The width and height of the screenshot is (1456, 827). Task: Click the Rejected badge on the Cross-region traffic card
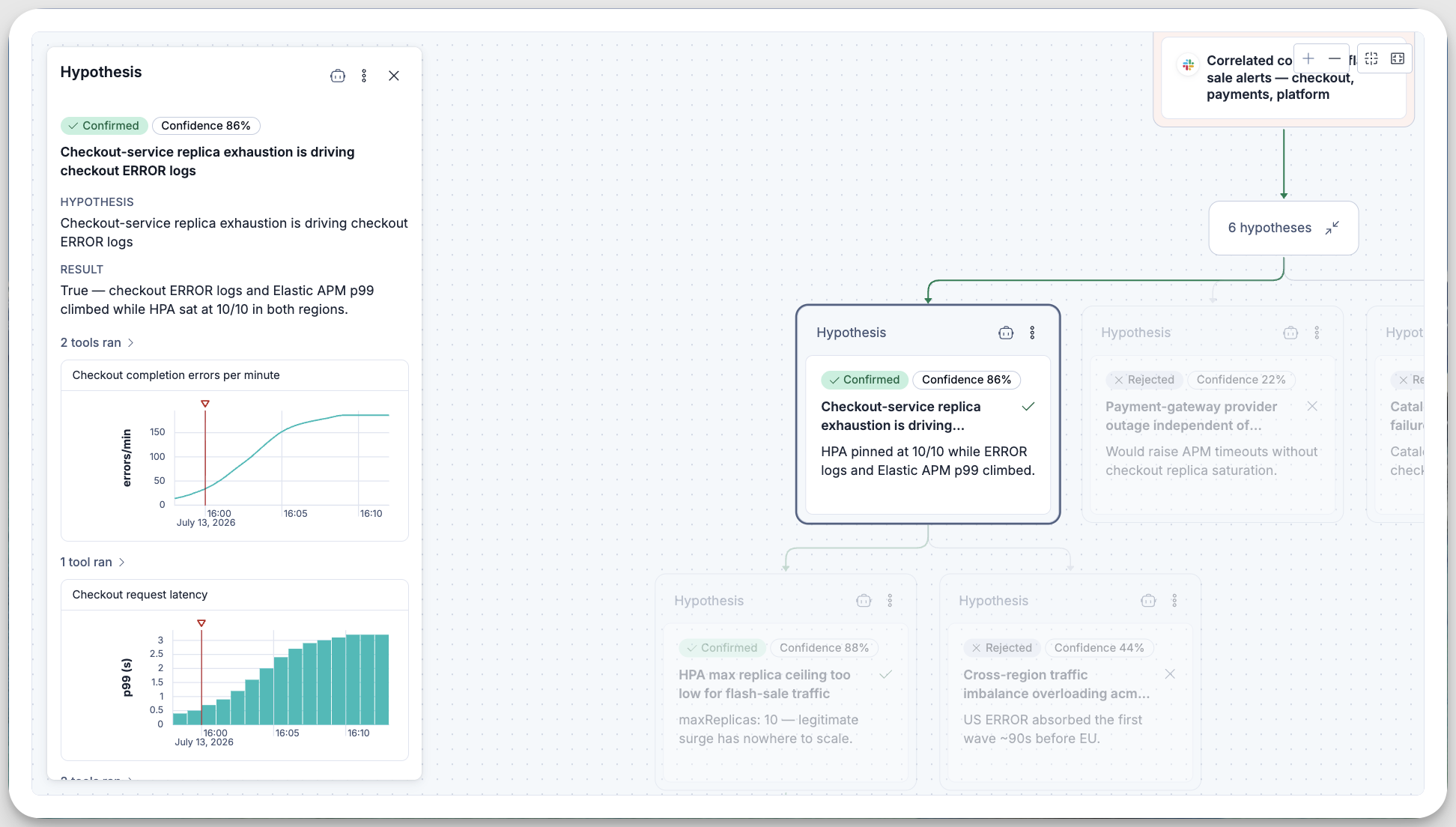point(1001,648)
